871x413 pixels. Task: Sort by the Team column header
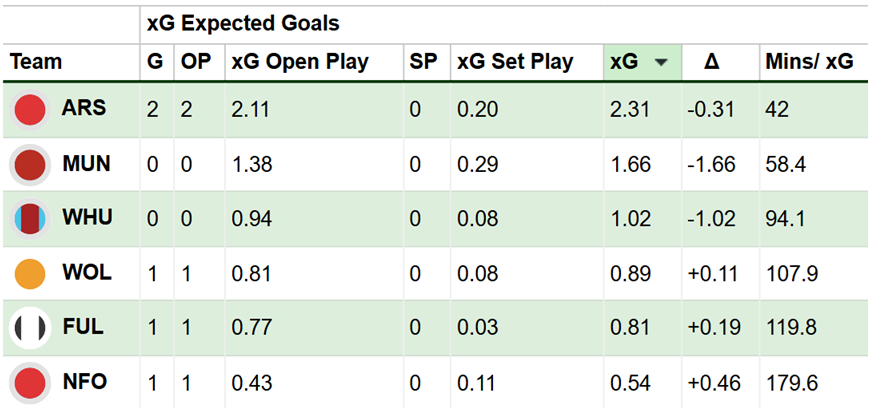36,62
